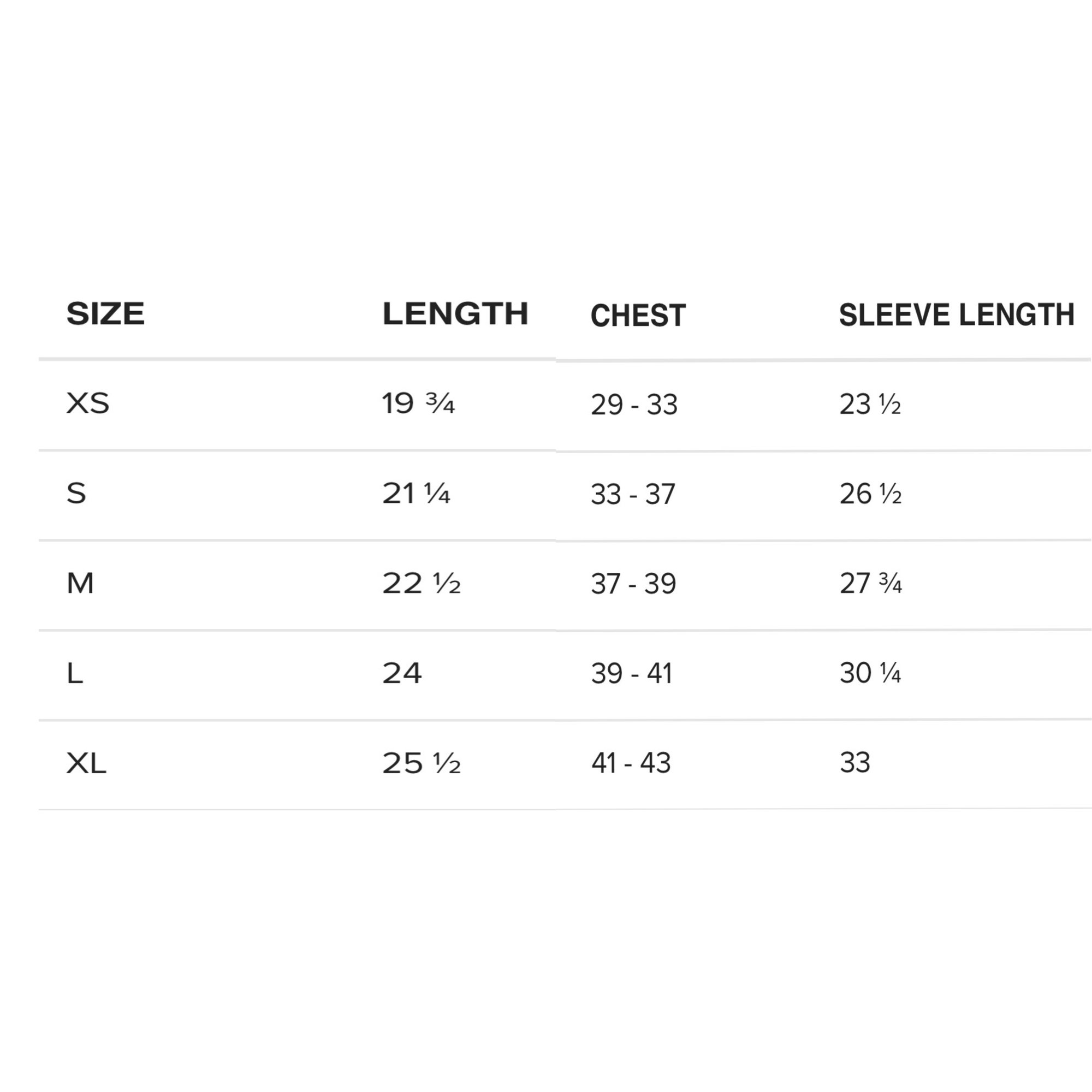Click the 41 - 43 chest range

(631, 763)
